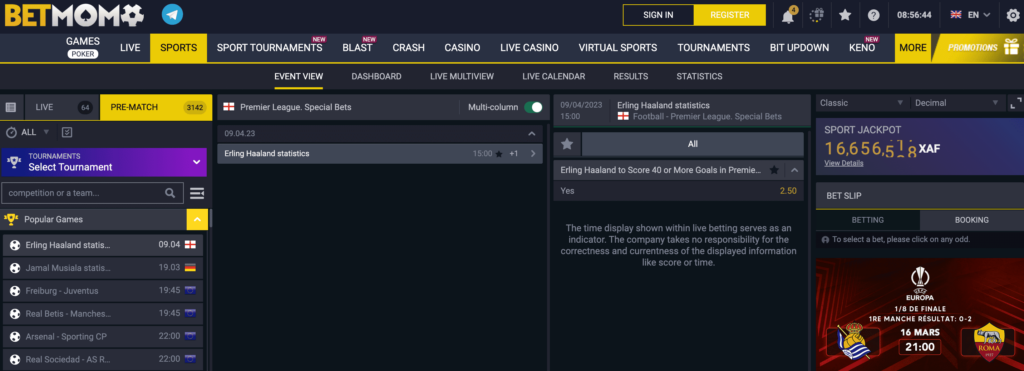Screen dimensions: 1024x371
Task: Open the list filter icon beside search
Action: (x=197, y=193)
